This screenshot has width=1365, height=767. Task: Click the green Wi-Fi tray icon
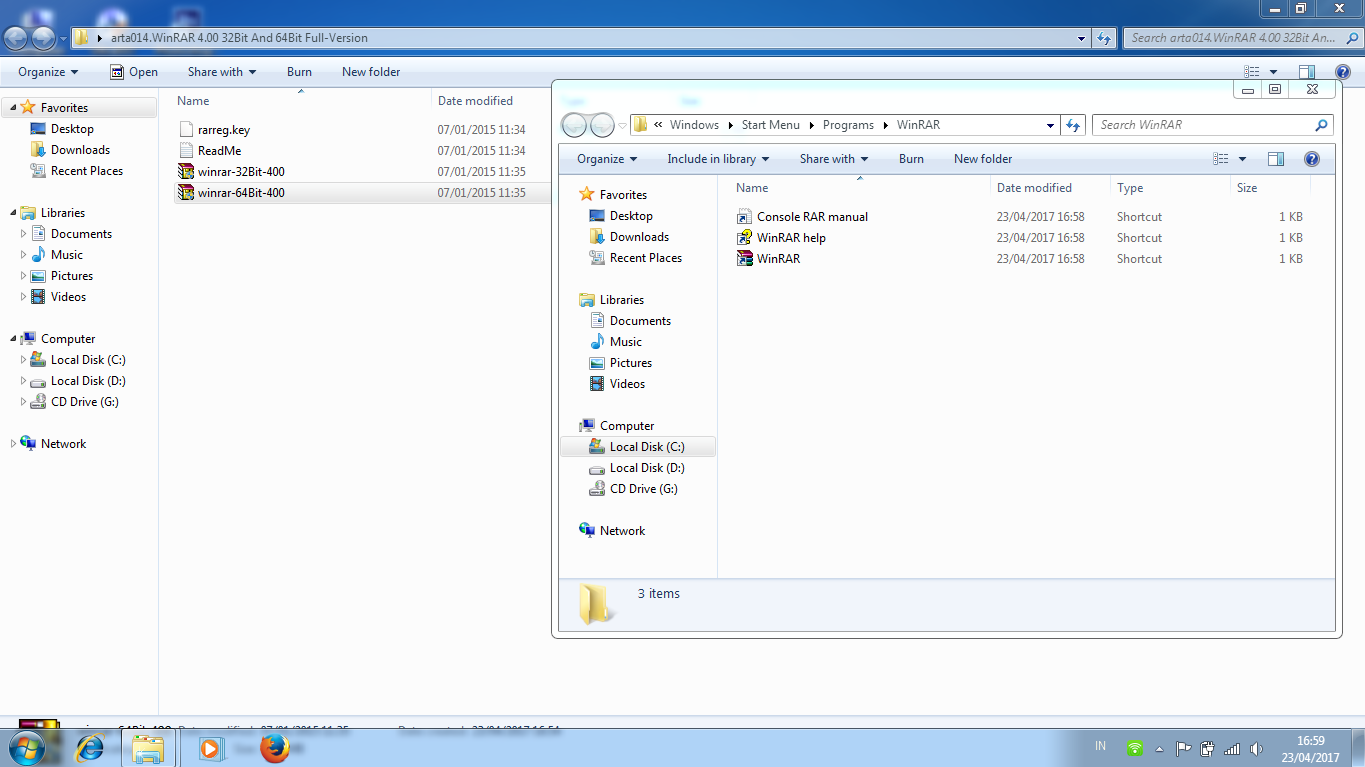click(1135, 748)
